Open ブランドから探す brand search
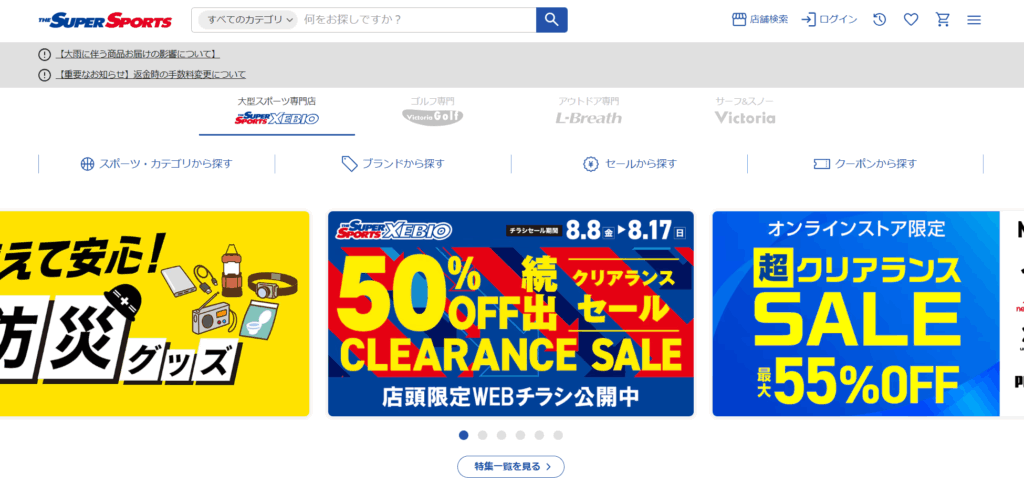Viewport: 1024px width, 482px height. point(393,164)
